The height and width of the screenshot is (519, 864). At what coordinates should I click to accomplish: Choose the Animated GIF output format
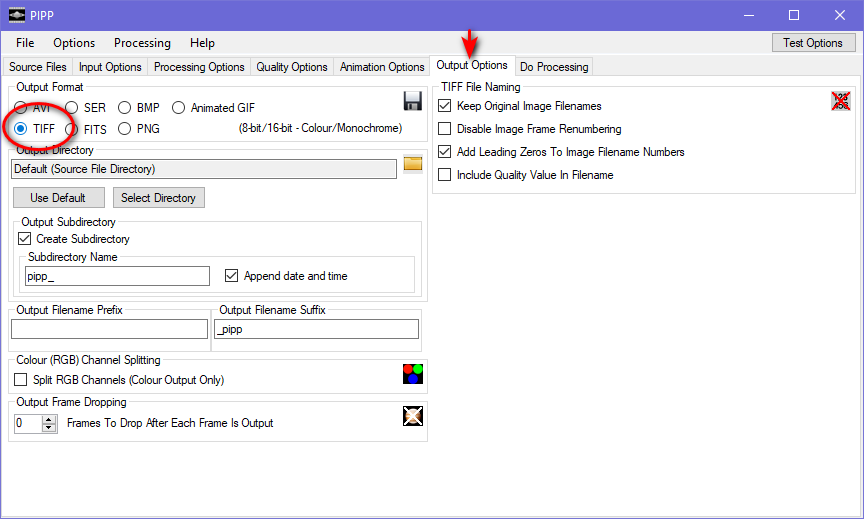pos(179,108)
